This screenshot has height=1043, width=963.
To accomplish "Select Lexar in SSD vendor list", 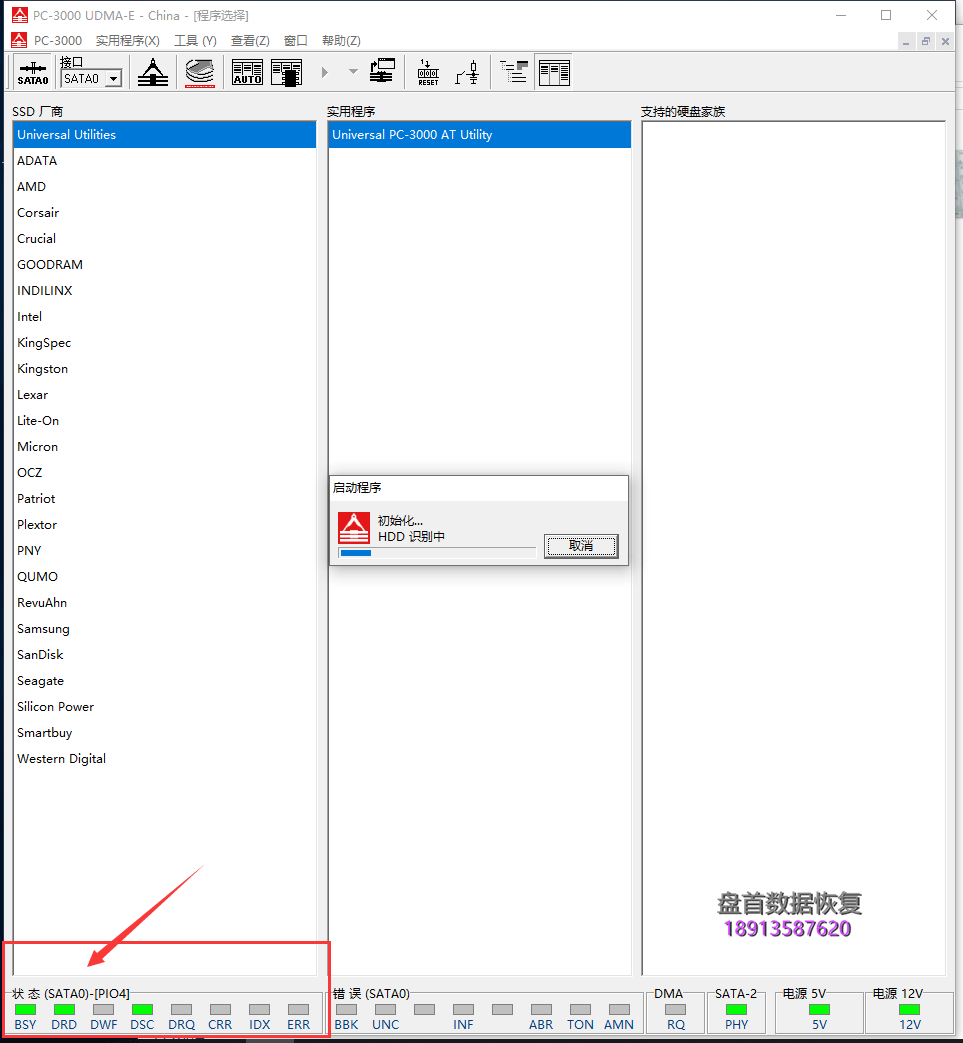I will pos(164,394).
